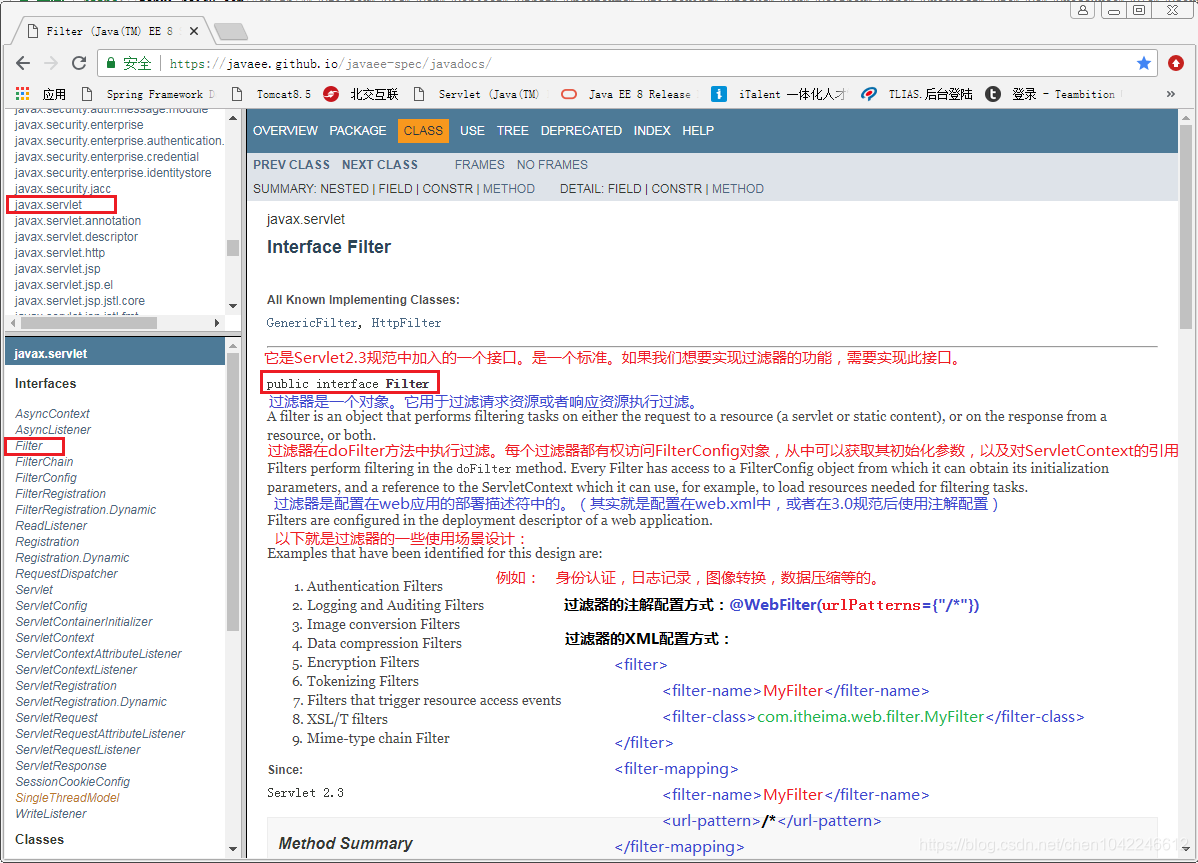1198x863 pixels.
Task: Open the iTalent bookmark
Action: pos(779,94)
